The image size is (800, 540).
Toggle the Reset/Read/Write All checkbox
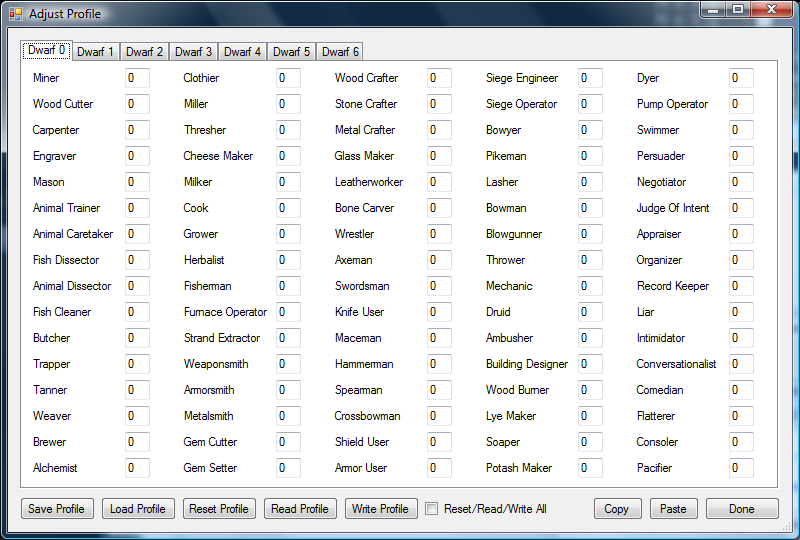click(x=432, y=508)
